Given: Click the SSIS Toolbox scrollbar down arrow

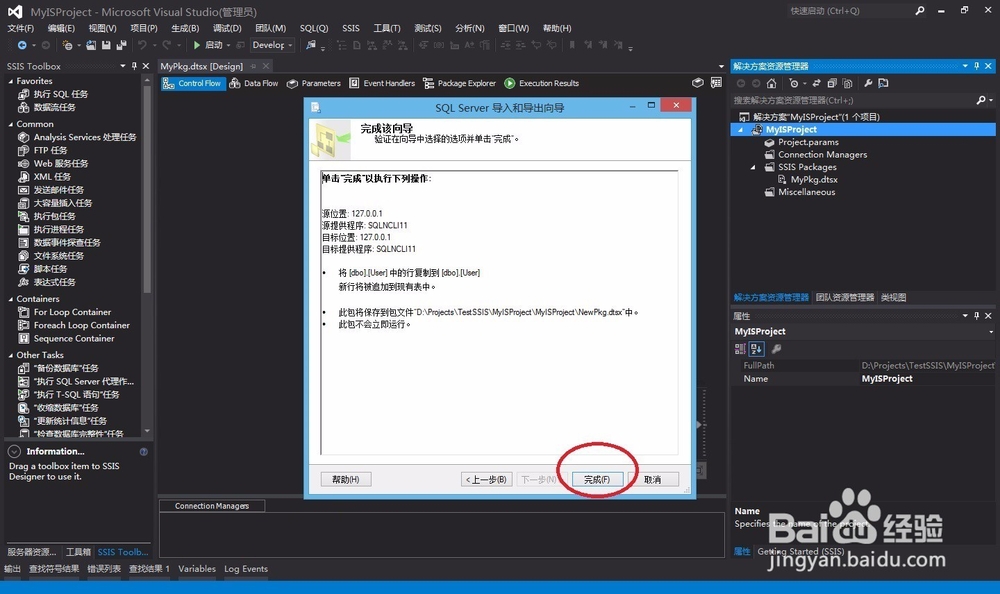Looking at the screenshot, I should tap(147, 431).
